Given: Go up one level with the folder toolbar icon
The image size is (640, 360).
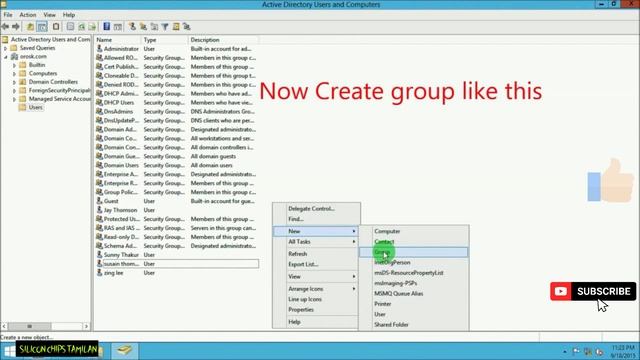Looking at the screenshot, I should (x=30, y=27).
